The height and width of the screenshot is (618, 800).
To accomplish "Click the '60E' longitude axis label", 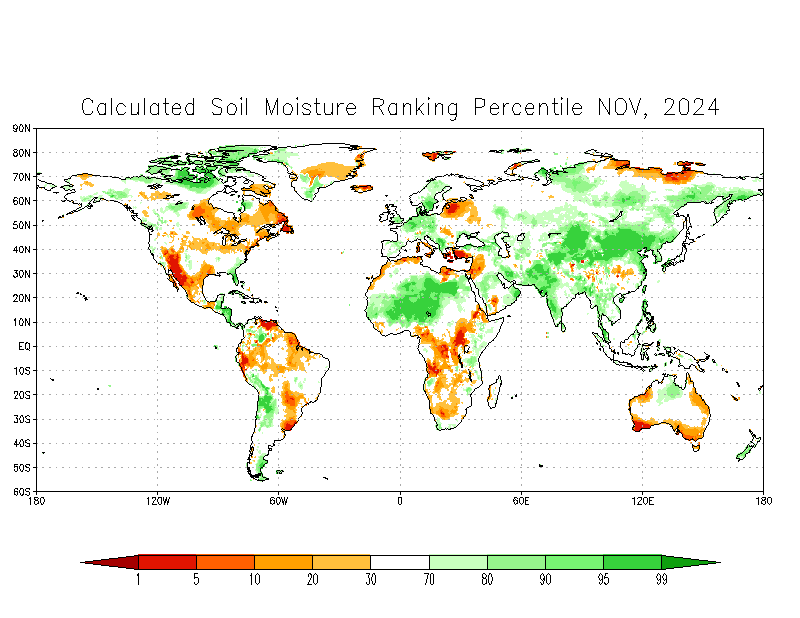I will point(521,501).
